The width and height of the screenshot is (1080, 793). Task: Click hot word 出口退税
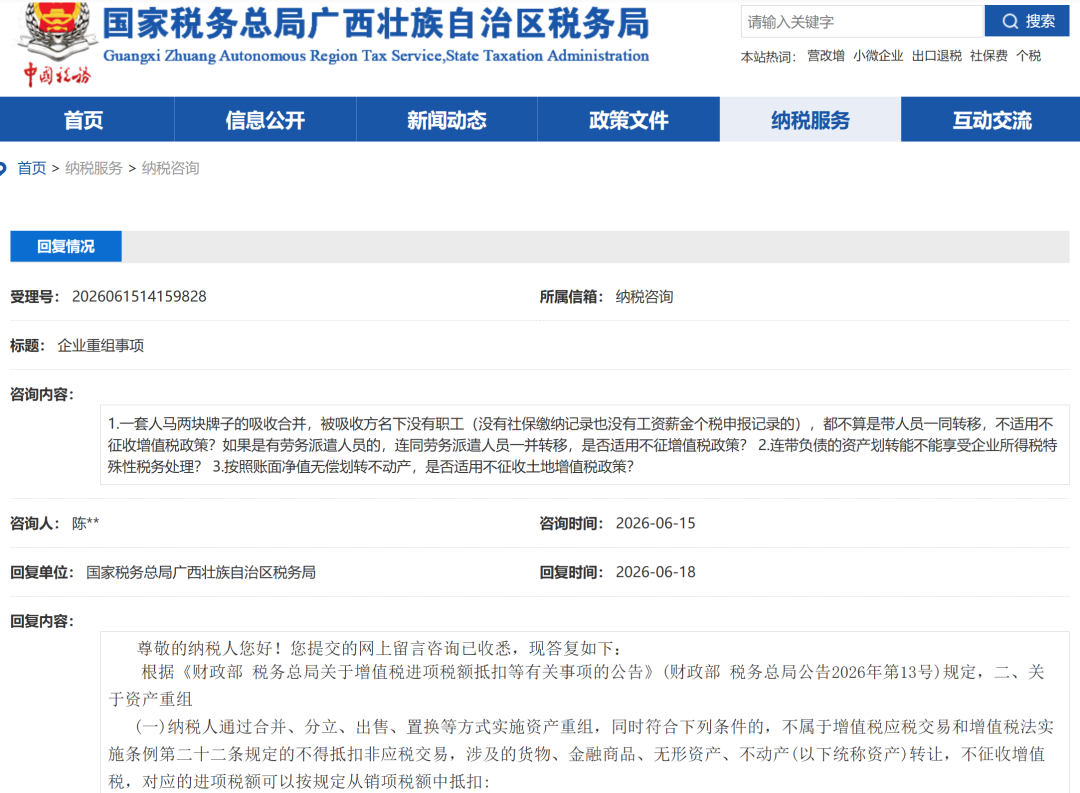click(x=937, y=56)
